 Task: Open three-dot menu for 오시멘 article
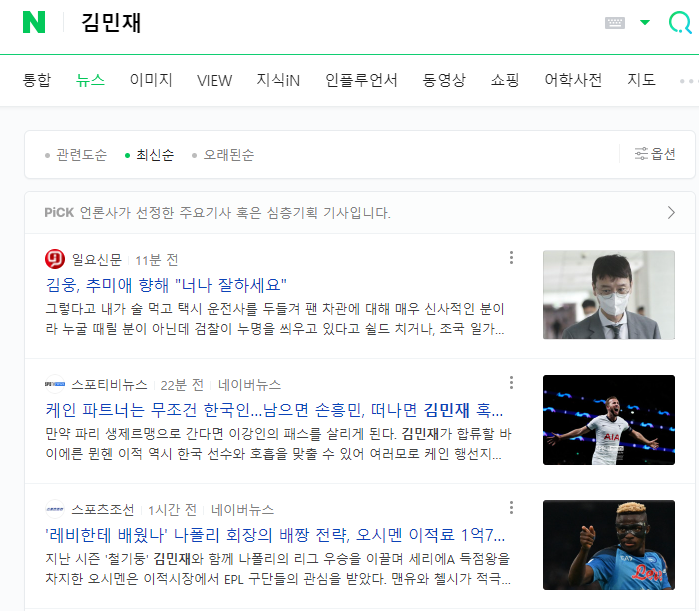[511, 507]
